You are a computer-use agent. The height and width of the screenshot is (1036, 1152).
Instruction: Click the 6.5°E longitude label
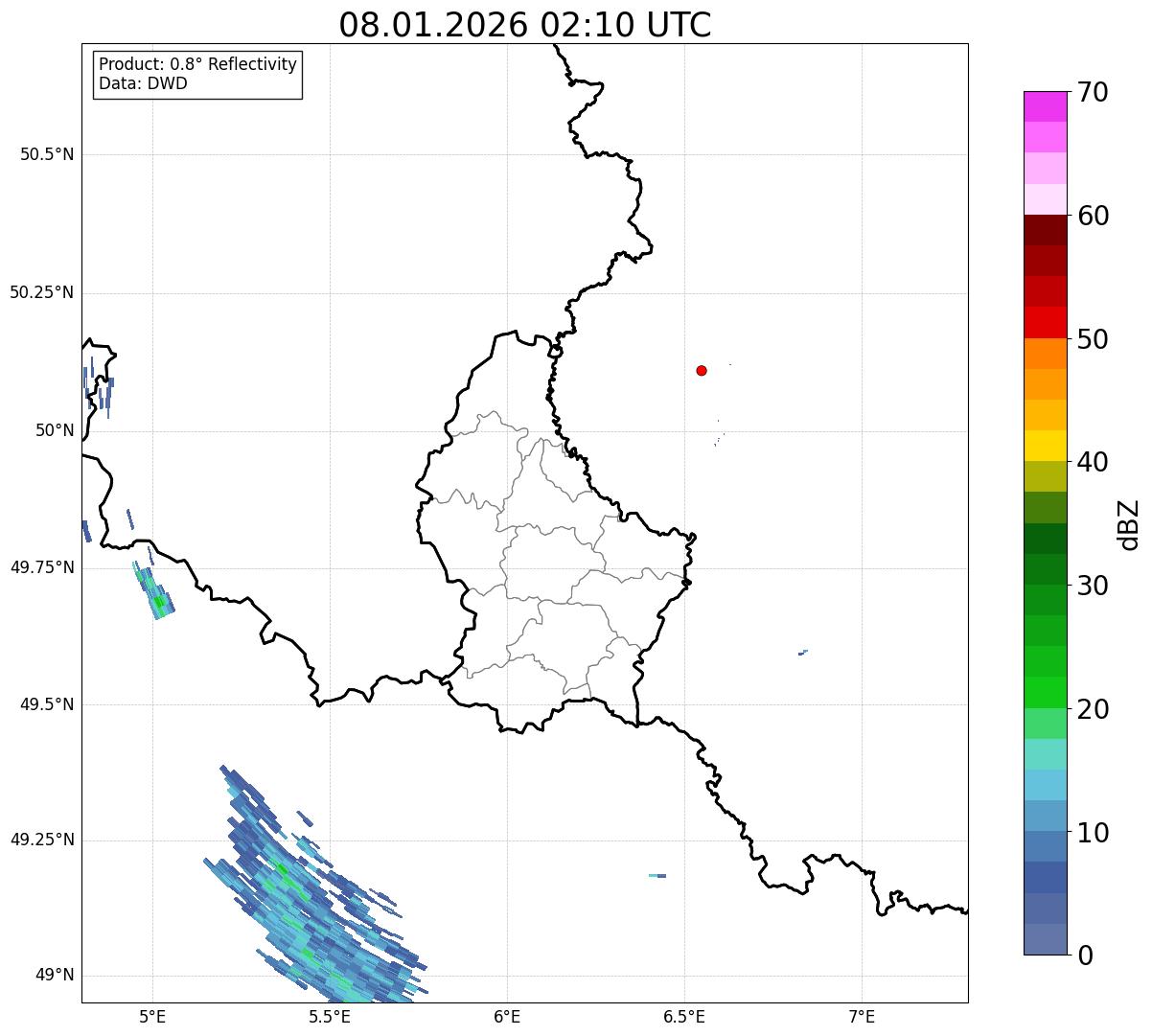[684, 1016]
